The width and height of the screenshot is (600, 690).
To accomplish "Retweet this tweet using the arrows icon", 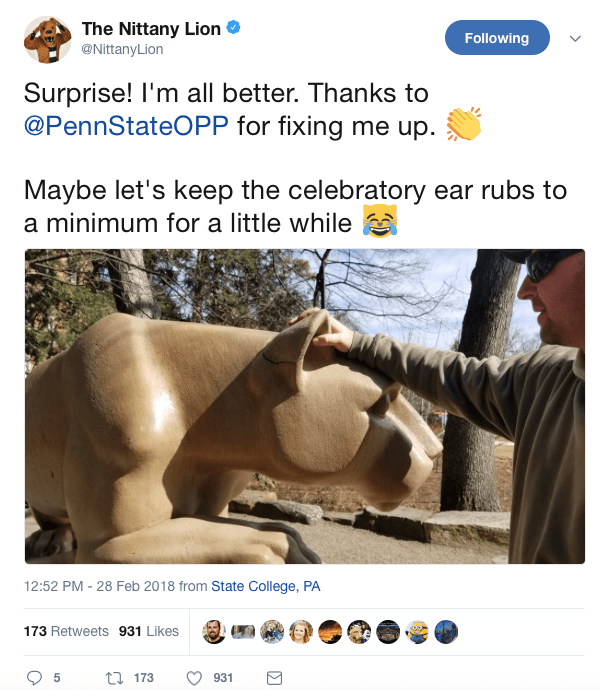I will click(x=114, y=677).
